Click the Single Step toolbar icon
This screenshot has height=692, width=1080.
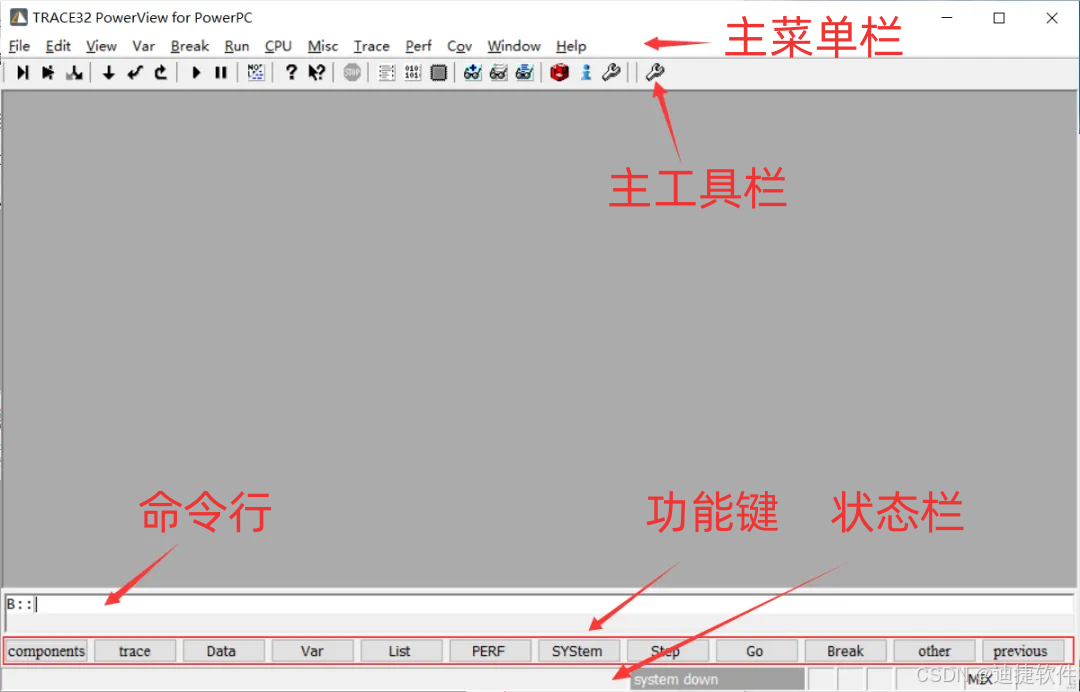(x=23, y=72)
